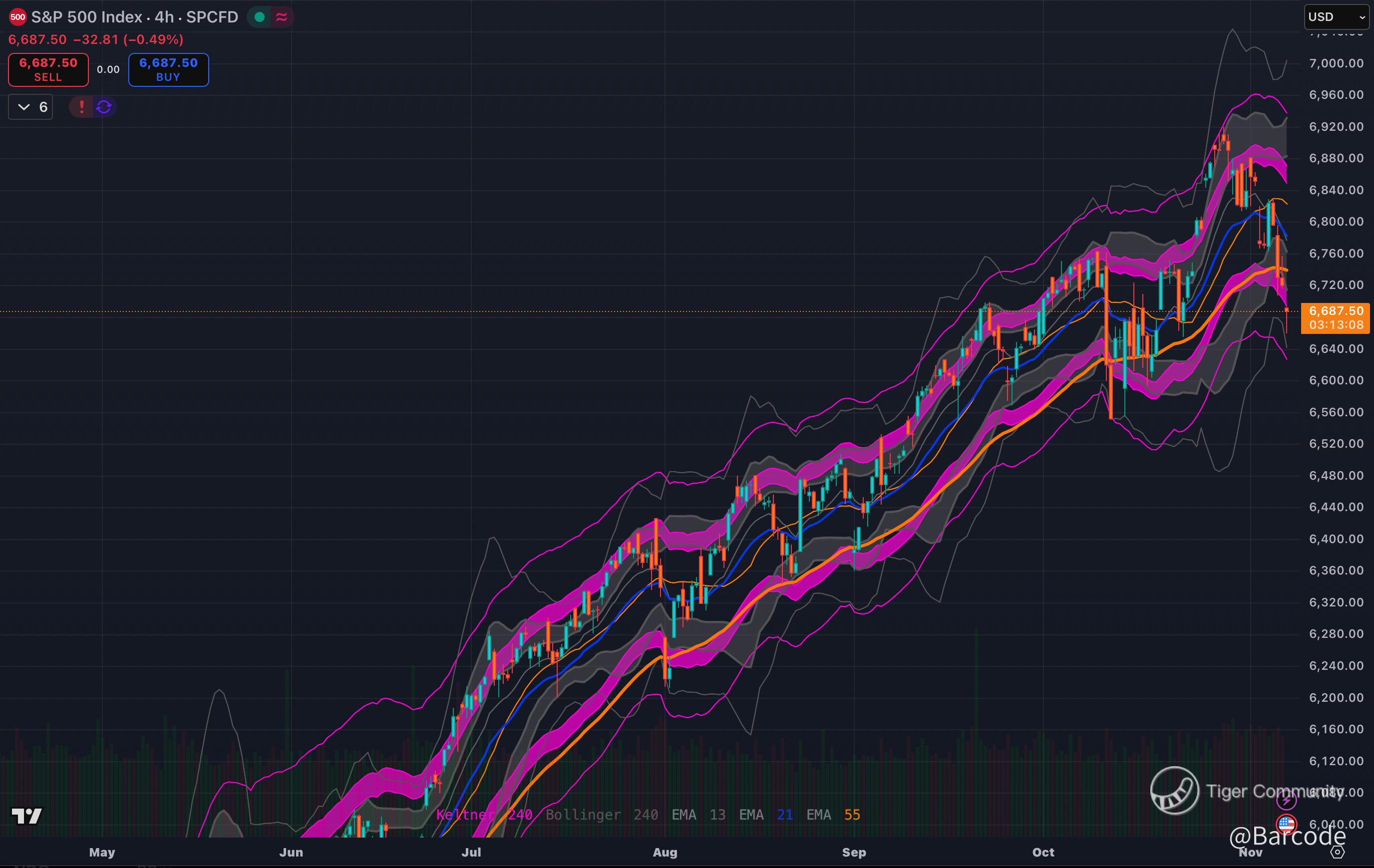The image size is (1374, 868).
Task: Click the red exclamation warning icon
Action: [81, 107]
